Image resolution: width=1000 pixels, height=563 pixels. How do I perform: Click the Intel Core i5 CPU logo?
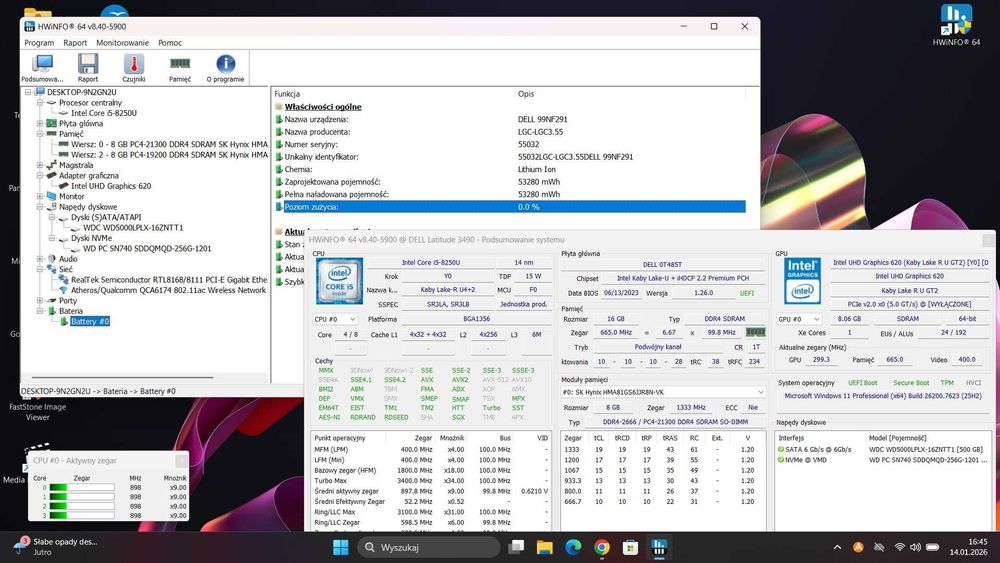click(x=339, y=281)
